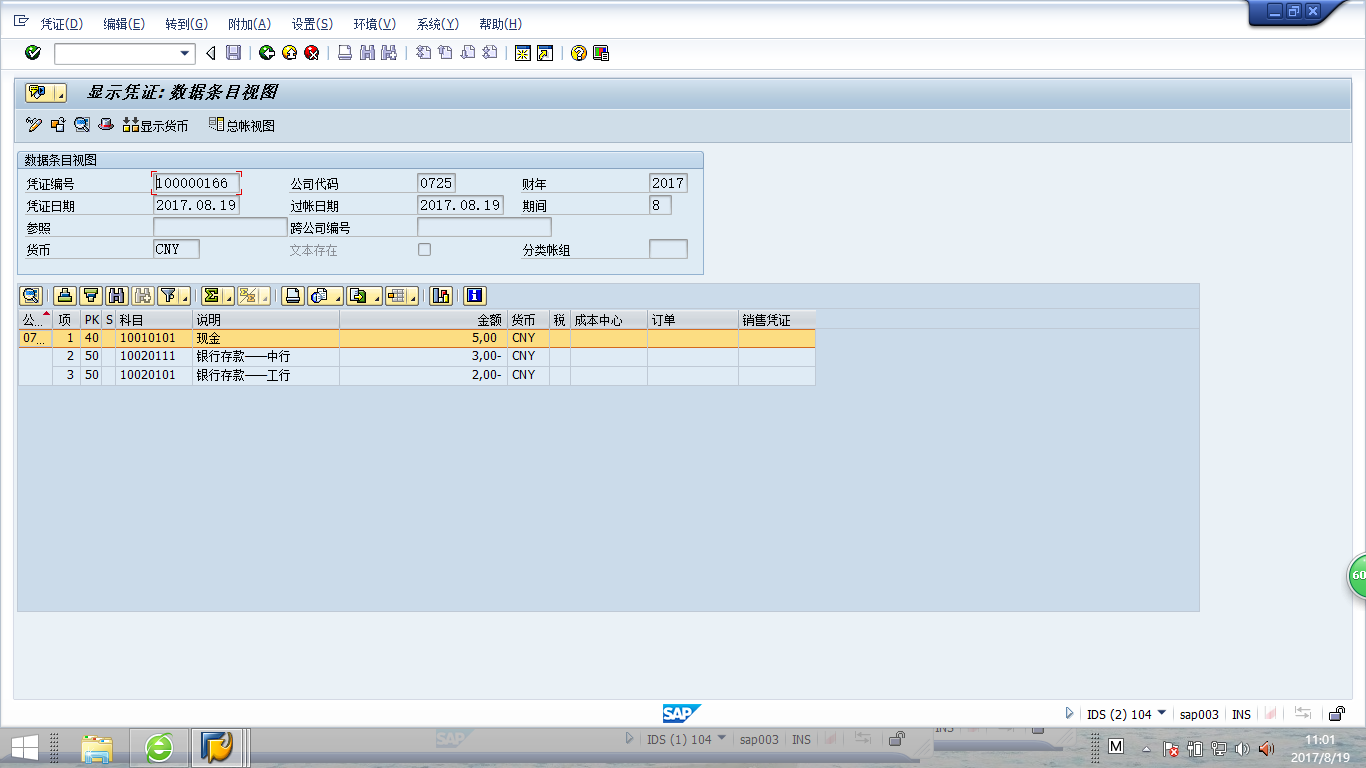Click the Find binoculars icon in top toolbar

(x=367, y=53)
